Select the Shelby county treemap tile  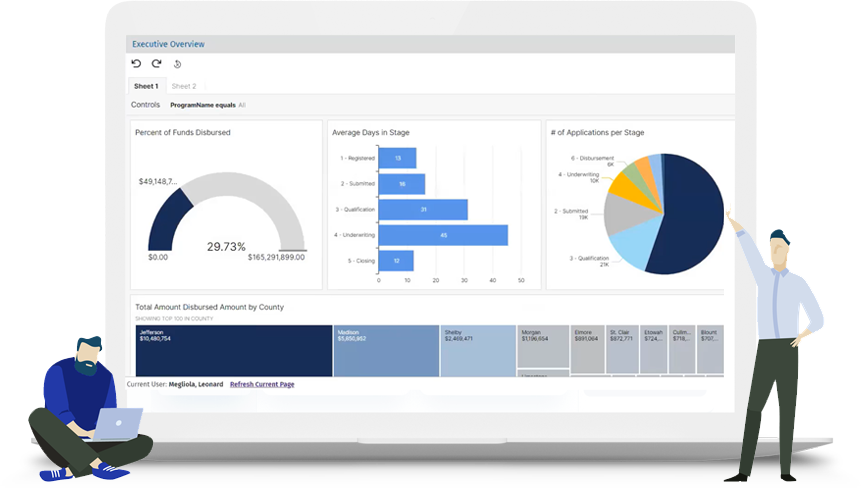(x=477, y=350)
